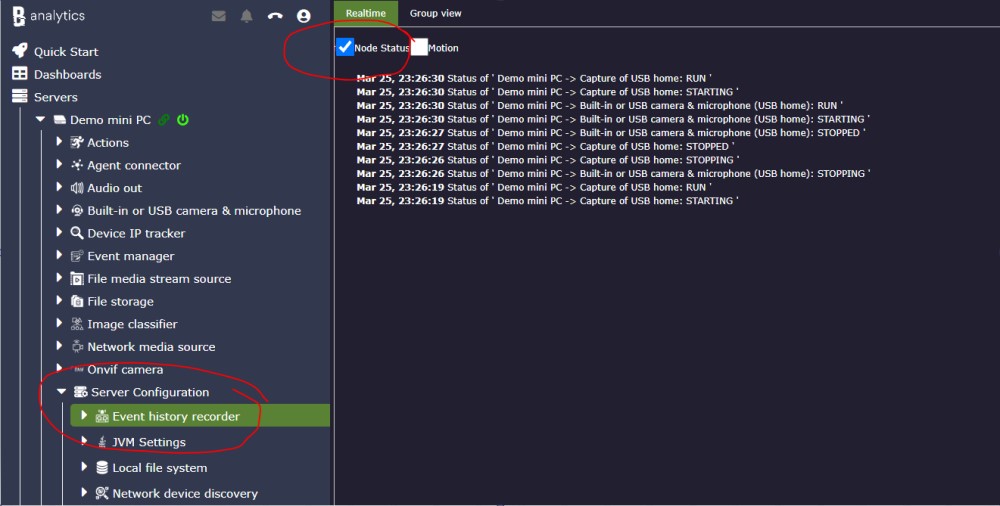Select the Realtime tab

click(366, 13)
